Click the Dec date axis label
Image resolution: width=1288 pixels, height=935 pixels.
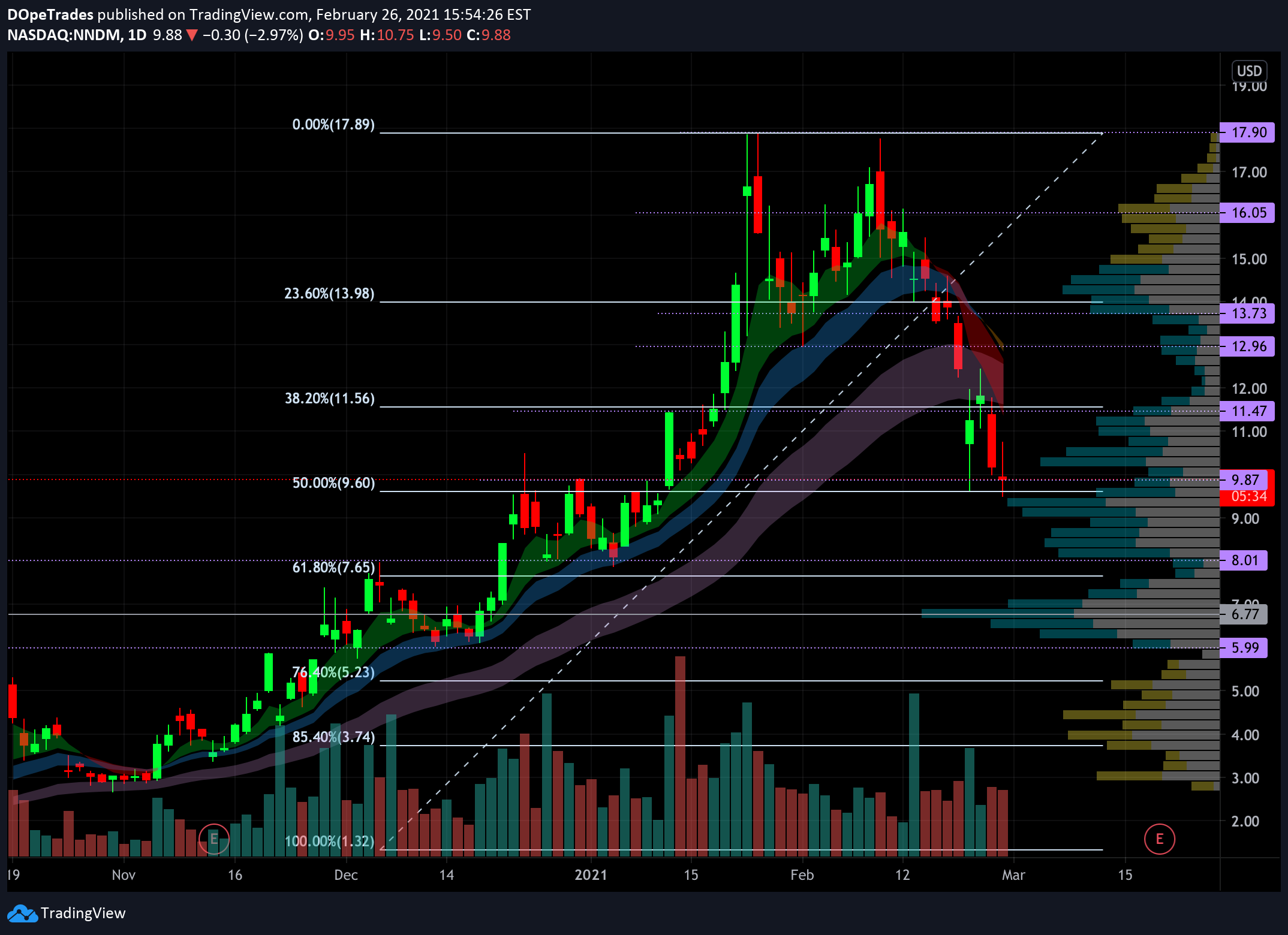click(x=346, y=875)
